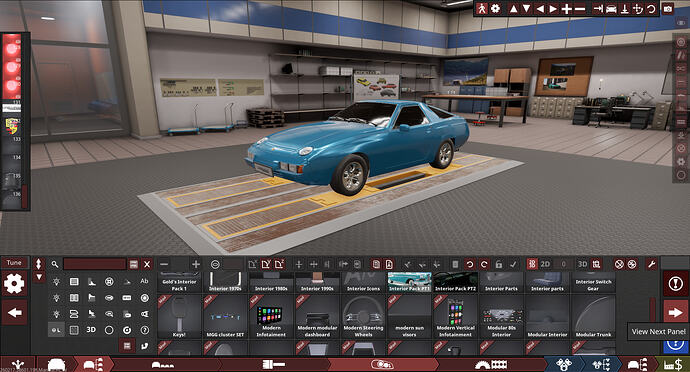
Task: Take a screenshot with the camera icon
Action: point(668,8)
